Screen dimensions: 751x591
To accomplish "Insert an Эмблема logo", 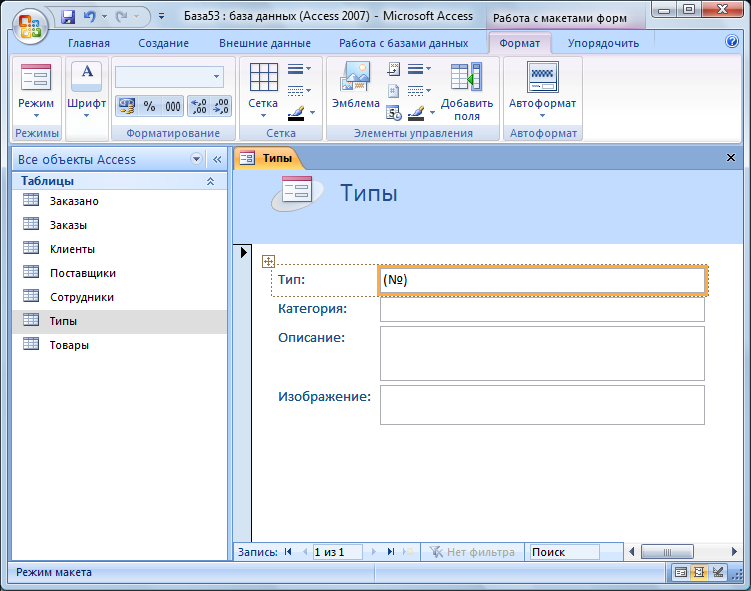I will [x=355, y=86].
